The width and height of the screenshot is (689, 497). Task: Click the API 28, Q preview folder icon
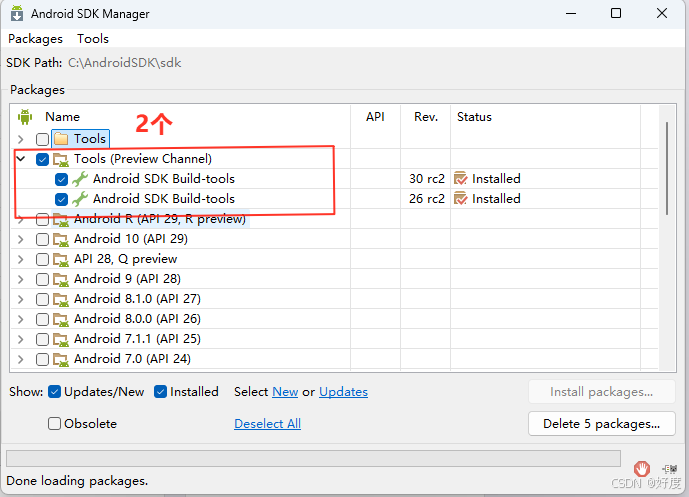coord(61,260)
